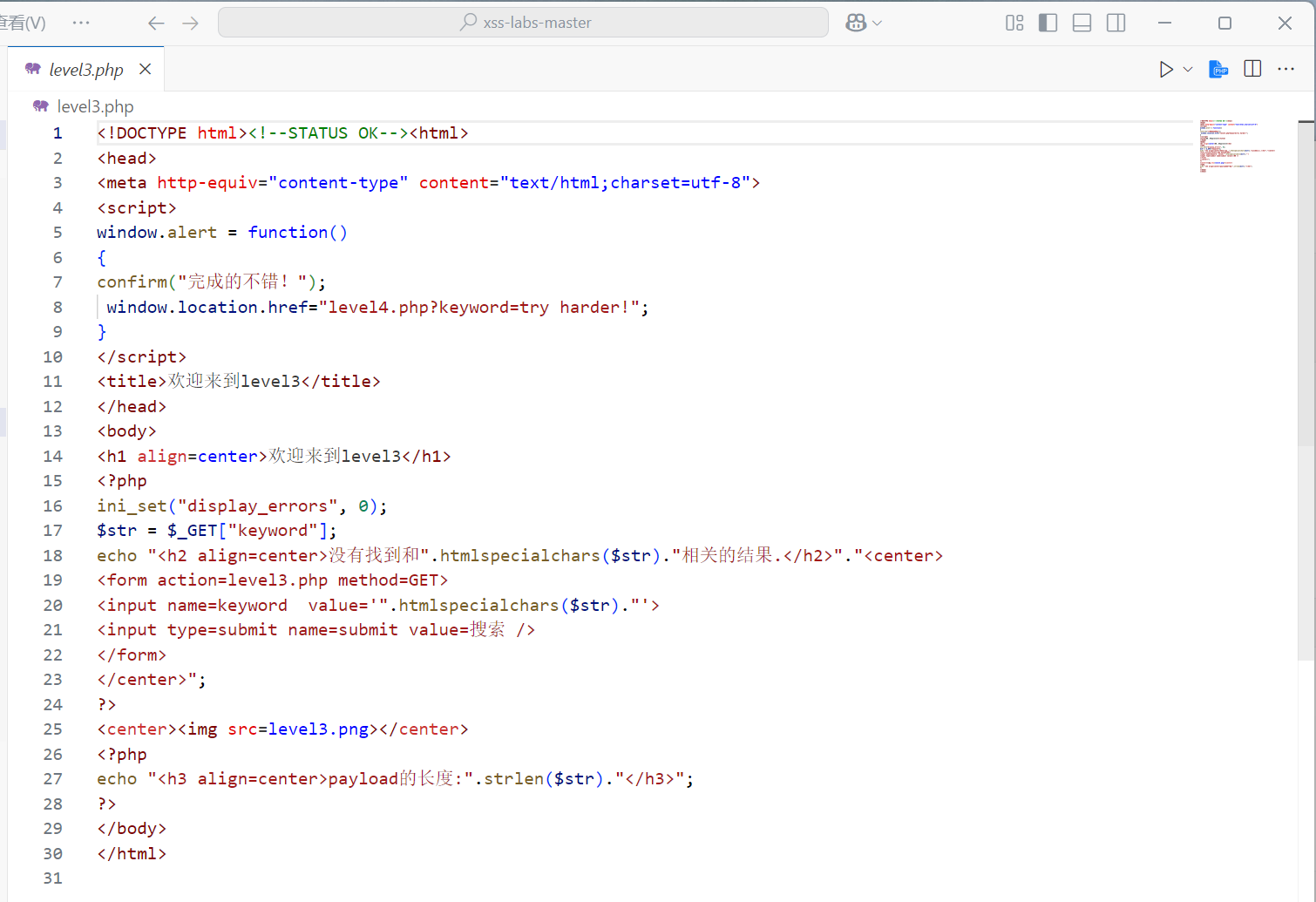
Task: Click the <body> tag on line 13
Action: [126, 431]
